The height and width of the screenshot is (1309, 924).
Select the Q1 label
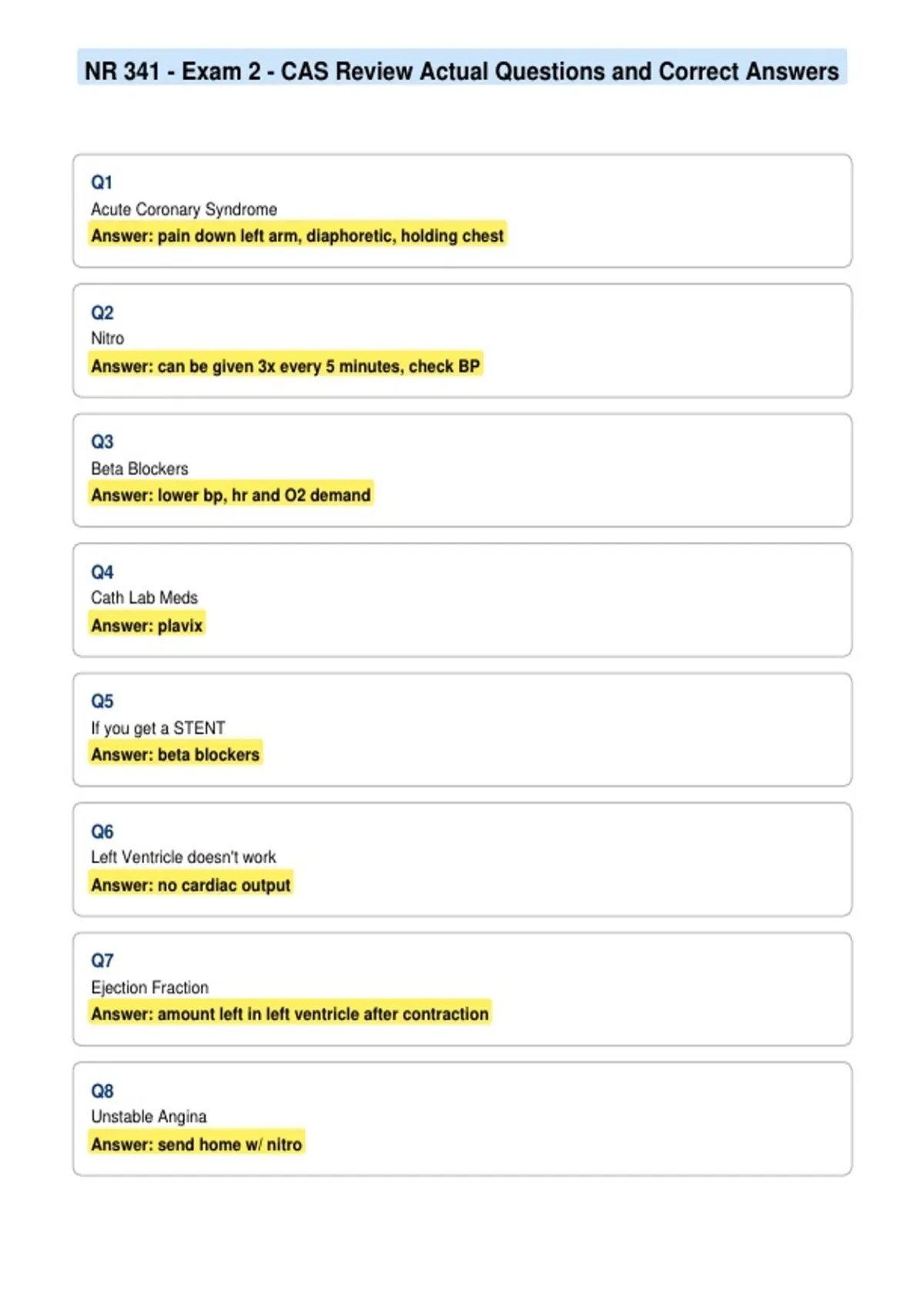tap(102, 182)
